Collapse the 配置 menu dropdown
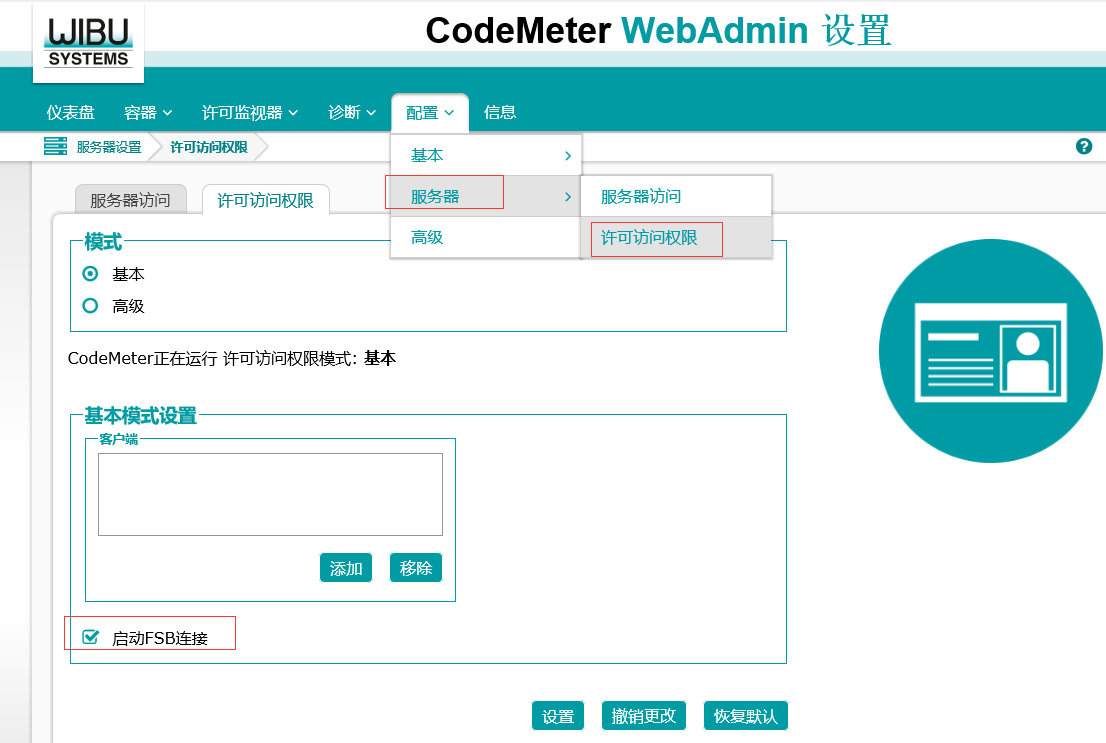The width and height of the screenshot is (1106, 743). [x=430, y=113]
